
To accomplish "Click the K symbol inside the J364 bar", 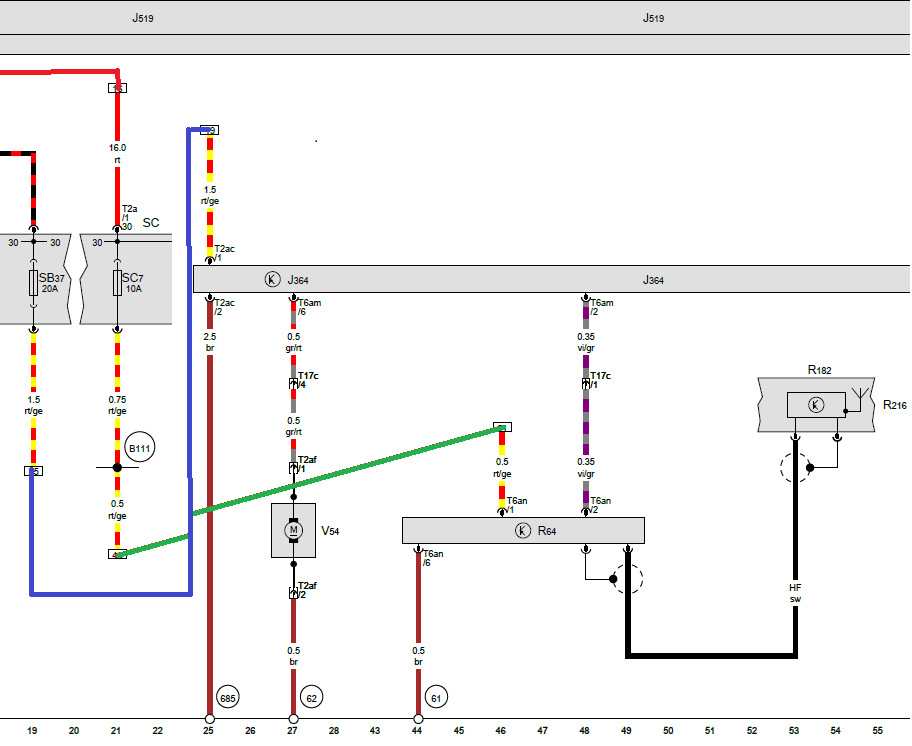I will (x=272, y=279).
